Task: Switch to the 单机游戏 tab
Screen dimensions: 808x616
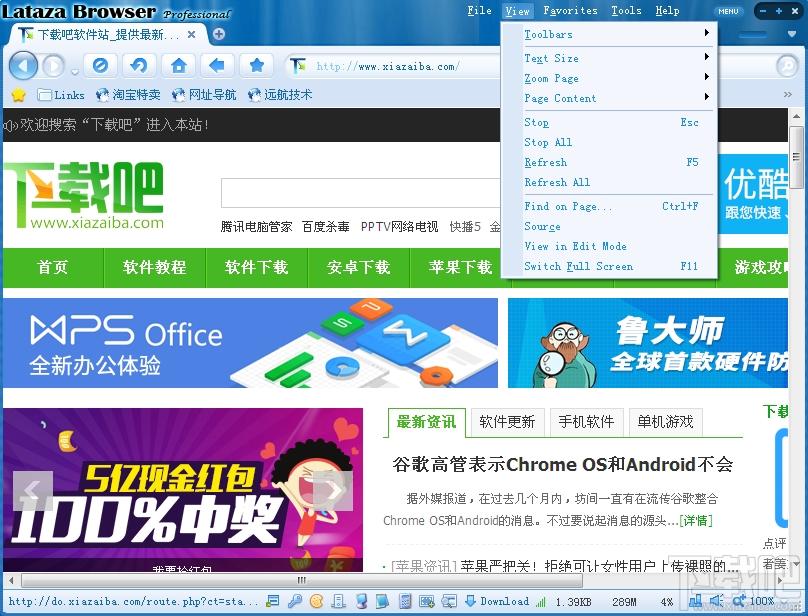Action: coord(666,422)
